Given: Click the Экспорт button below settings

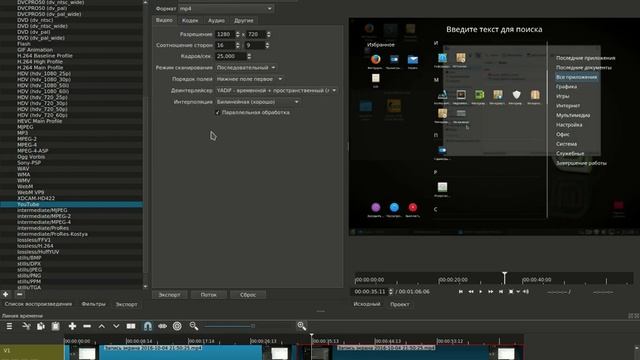Looking at the screenshot, I should 169,295.
